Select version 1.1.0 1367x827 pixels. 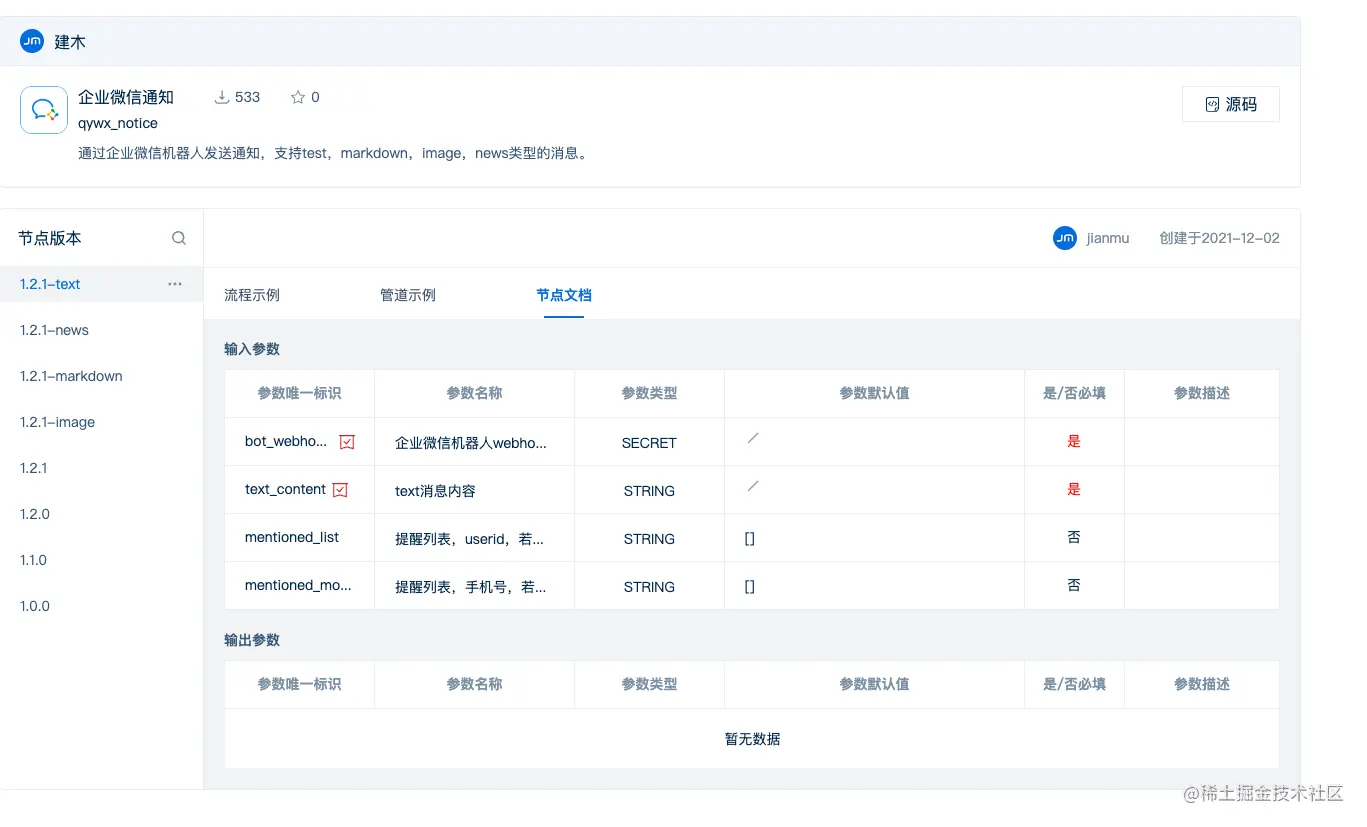33,560
